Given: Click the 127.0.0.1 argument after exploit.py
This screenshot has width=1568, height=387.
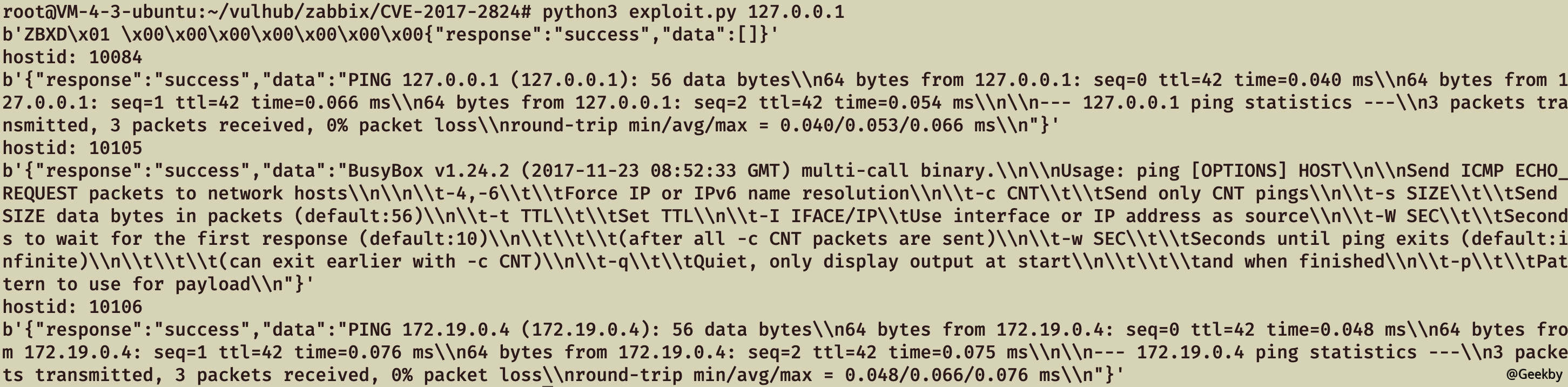Looking at the screenshot, I should tap(796, 11).
